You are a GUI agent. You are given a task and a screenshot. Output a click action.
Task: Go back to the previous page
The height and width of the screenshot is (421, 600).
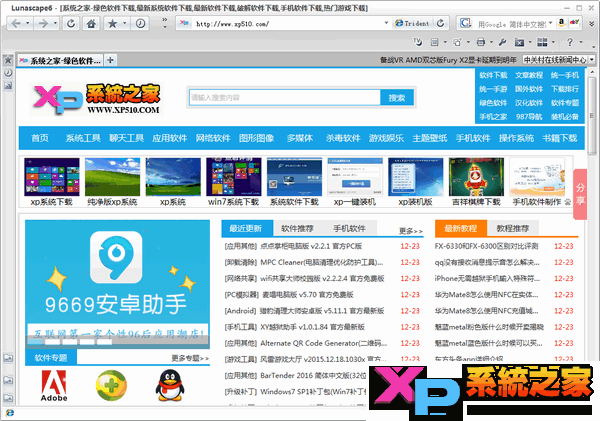[16, 24]
